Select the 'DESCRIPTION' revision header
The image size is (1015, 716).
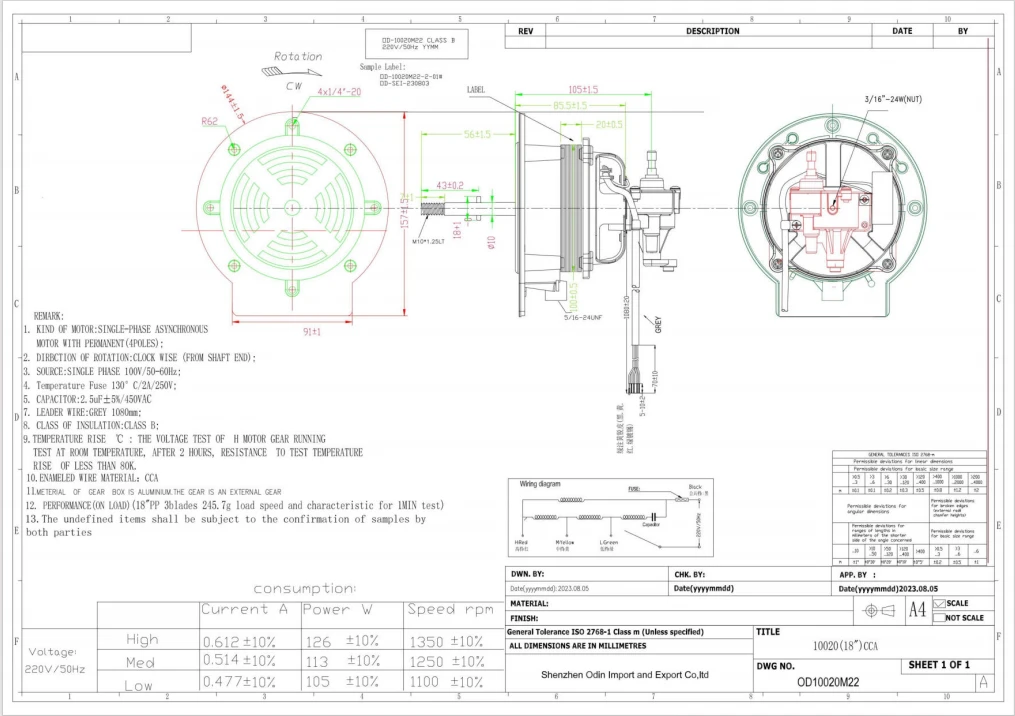click(713, 31)
